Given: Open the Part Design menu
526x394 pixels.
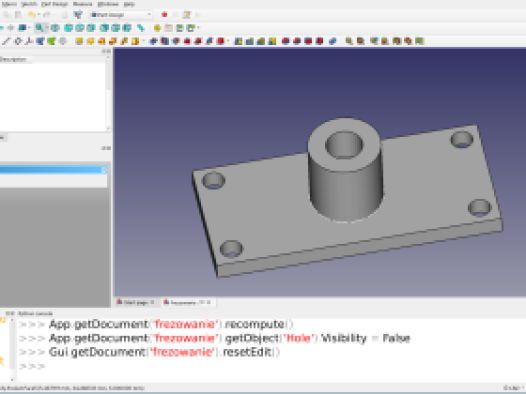Looking at the screenshot, I should [x=55, y=4].
